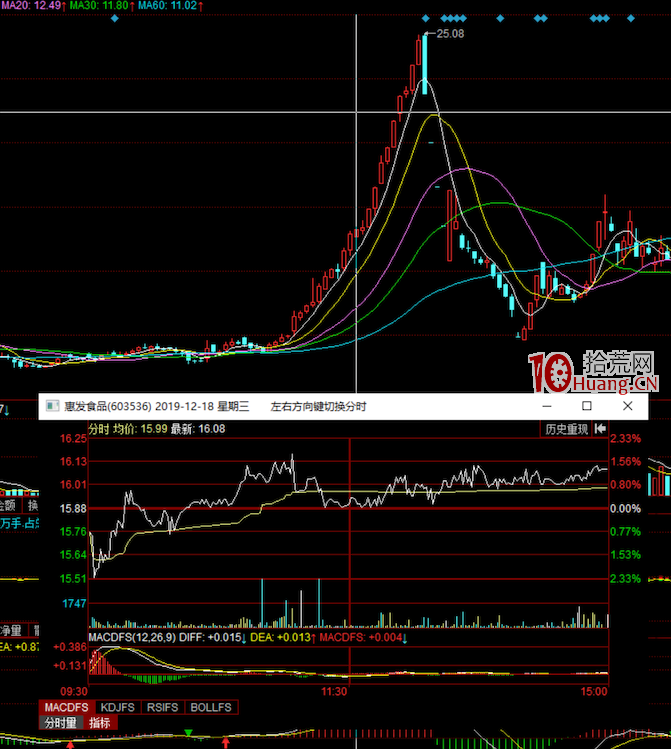Click the MACDFS(12,26,9) parameters label
Screen dimensions: 671x749
[132, 638]
